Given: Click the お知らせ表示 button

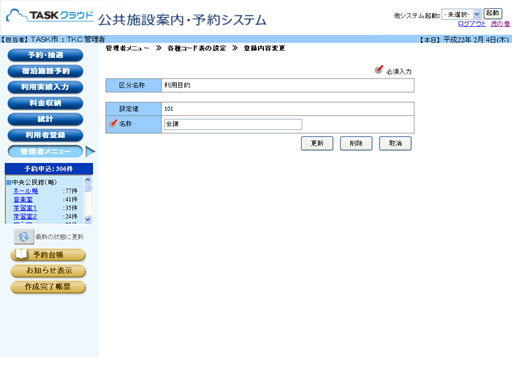Looking at the screenshot, I should point(48,271).
